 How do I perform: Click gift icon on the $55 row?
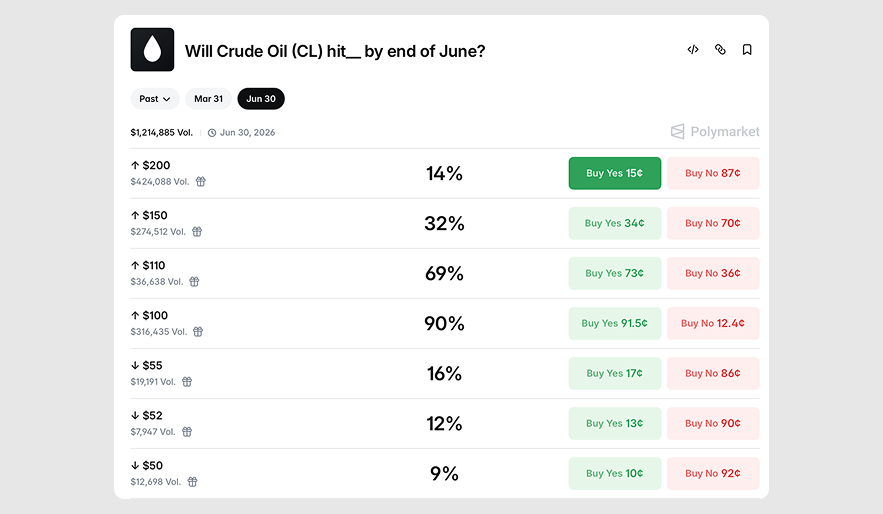click(187, 382)
